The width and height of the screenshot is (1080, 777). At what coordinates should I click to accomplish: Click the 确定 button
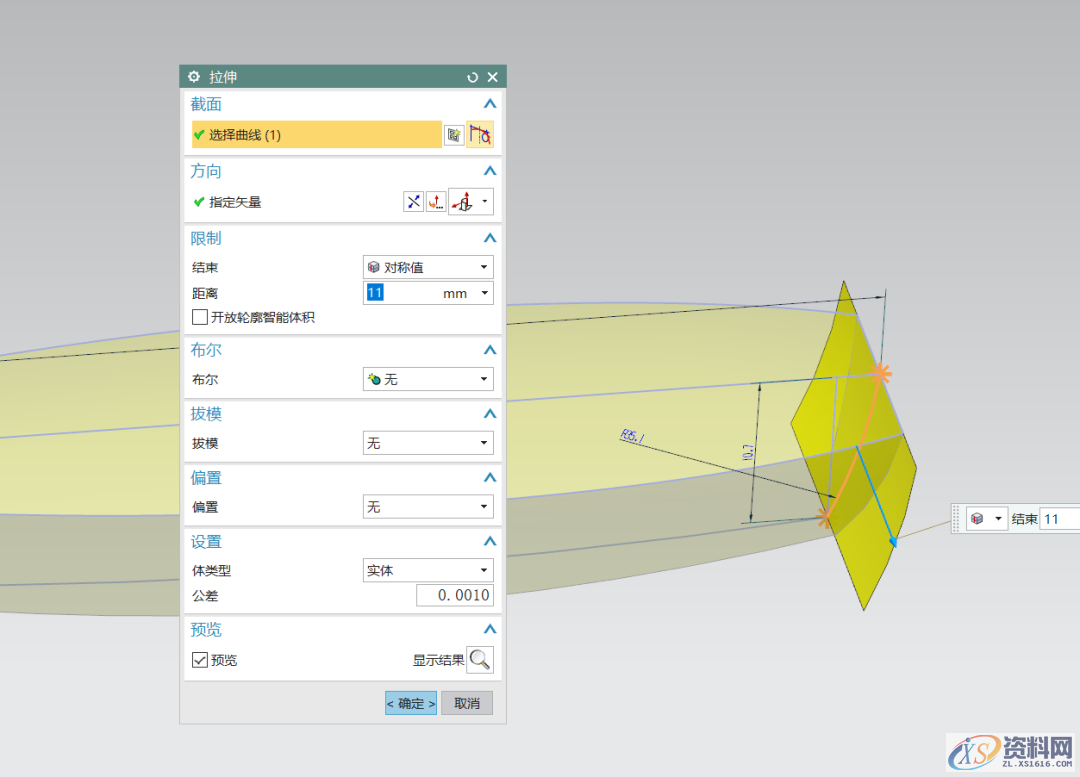(x=411, y=703)
